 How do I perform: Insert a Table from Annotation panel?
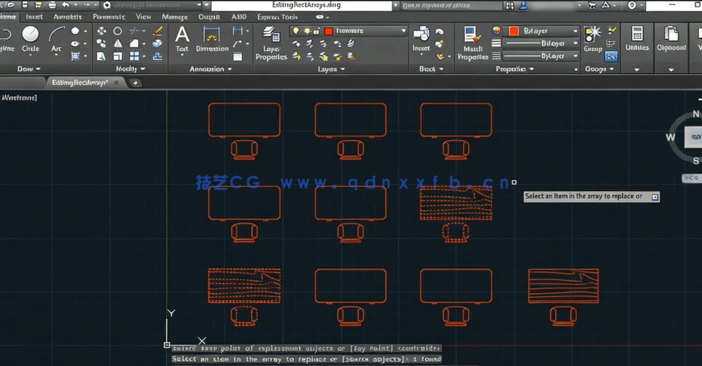238,56
